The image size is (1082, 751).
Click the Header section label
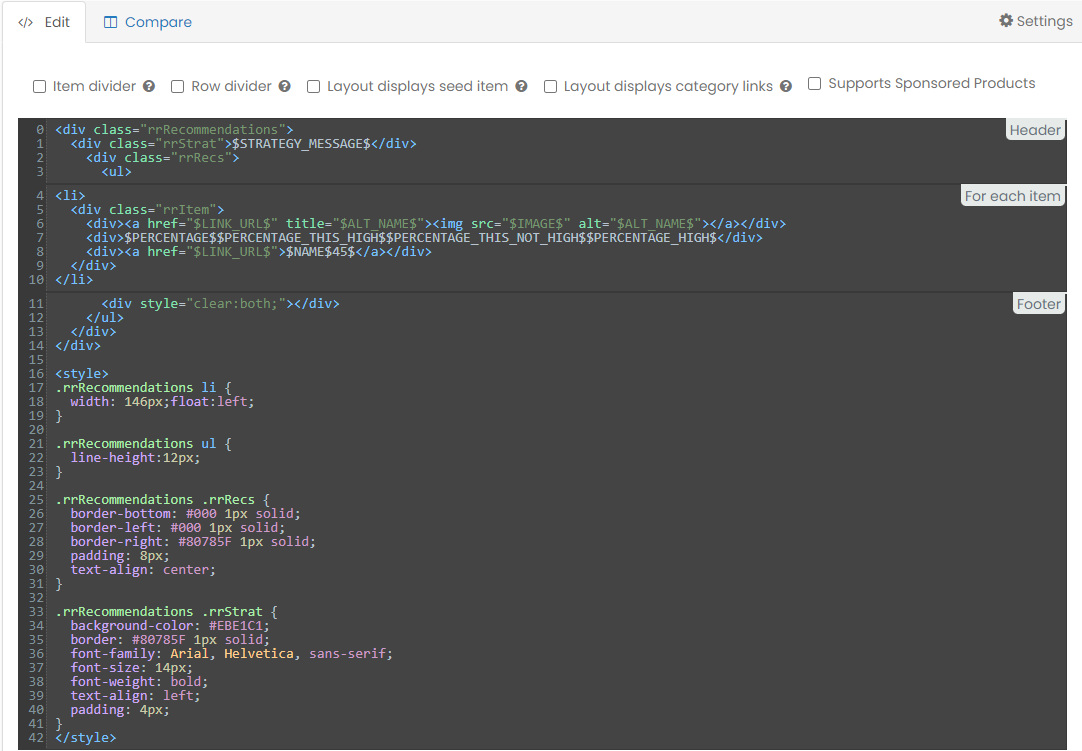(1034, 130)
